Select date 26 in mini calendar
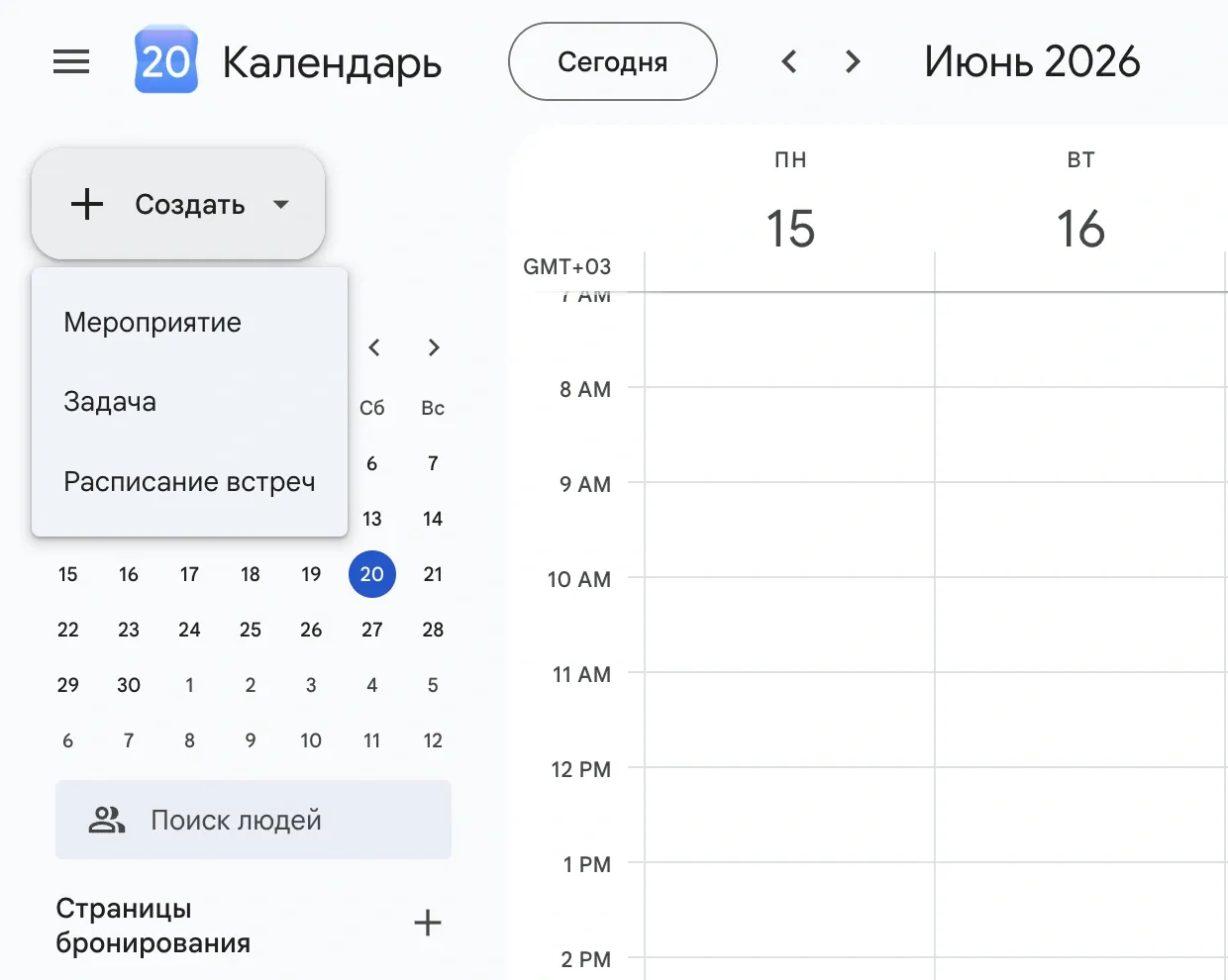Image resolution: width=1228 pixels, height=980 pixels. tap(311, 630)
